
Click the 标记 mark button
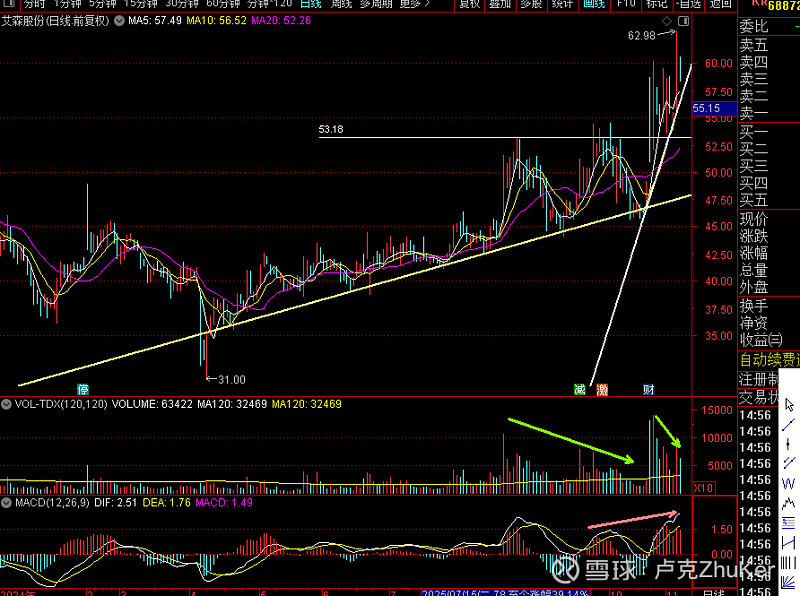(657, 4)
